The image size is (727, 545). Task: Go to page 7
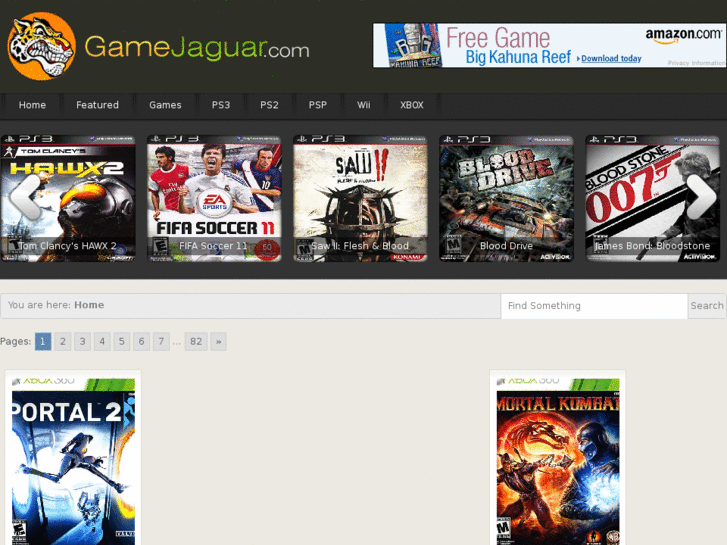pos(161,342)
